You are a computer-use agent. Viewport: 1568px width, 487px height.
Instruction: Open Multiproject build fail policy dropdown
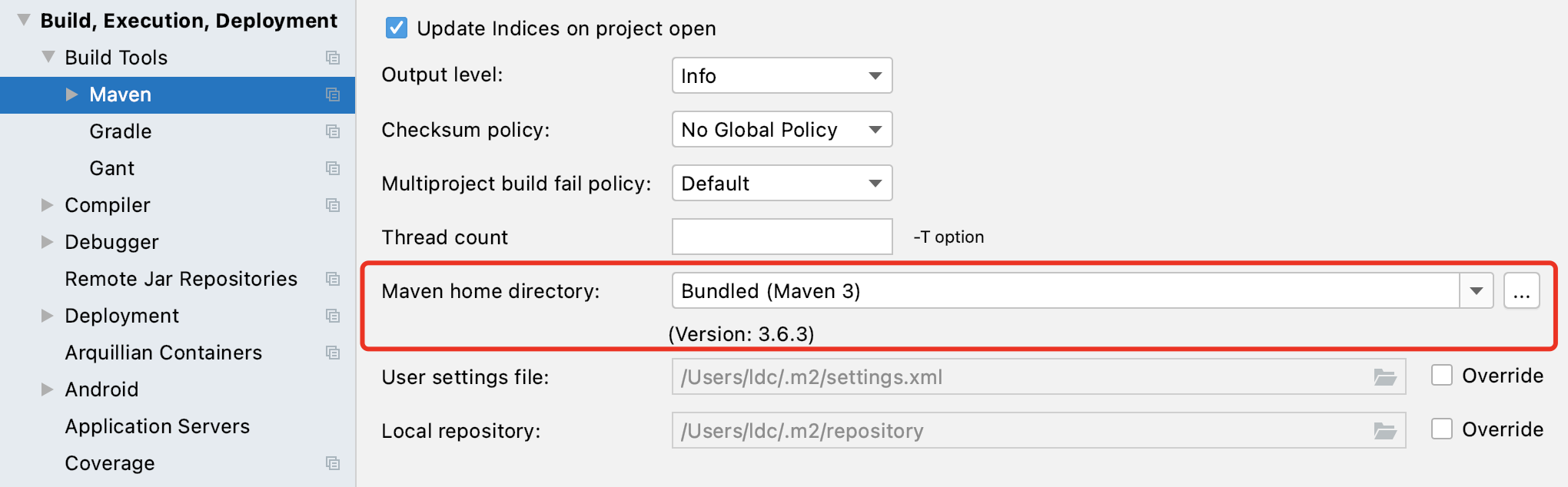tap(782, 184)
